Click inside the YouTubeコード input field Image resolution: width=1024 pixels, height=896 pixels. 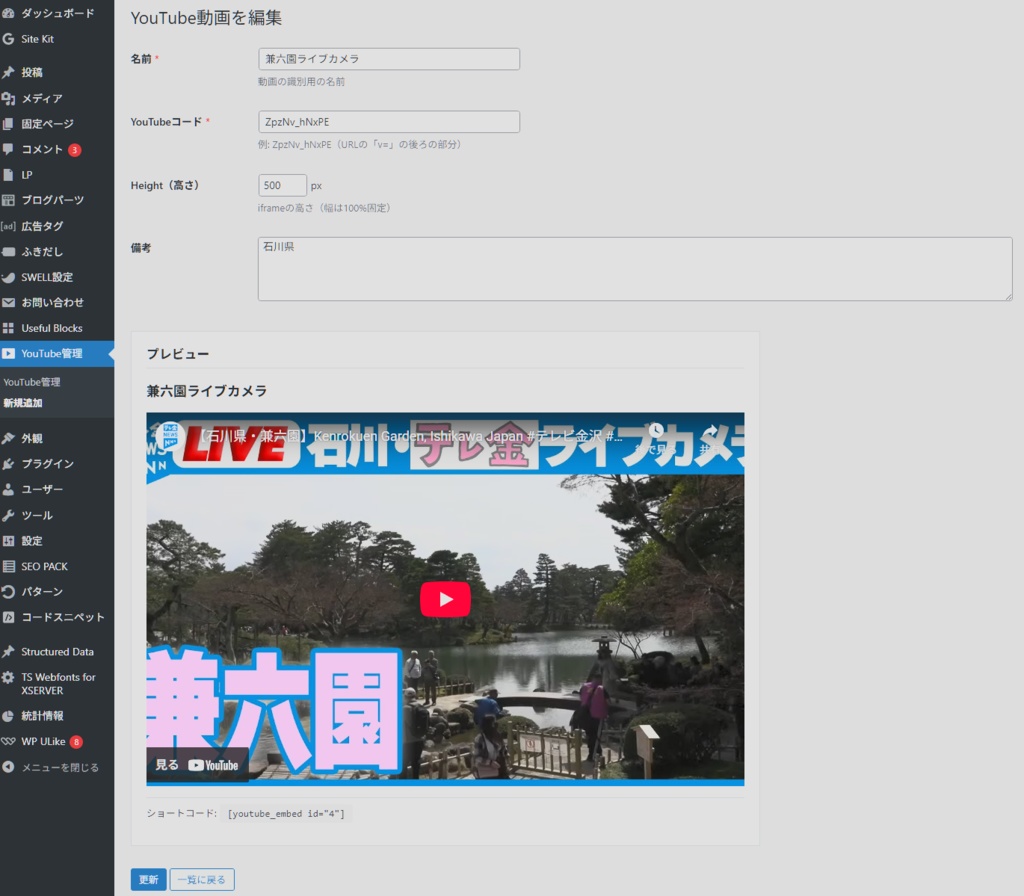(388, 121)
